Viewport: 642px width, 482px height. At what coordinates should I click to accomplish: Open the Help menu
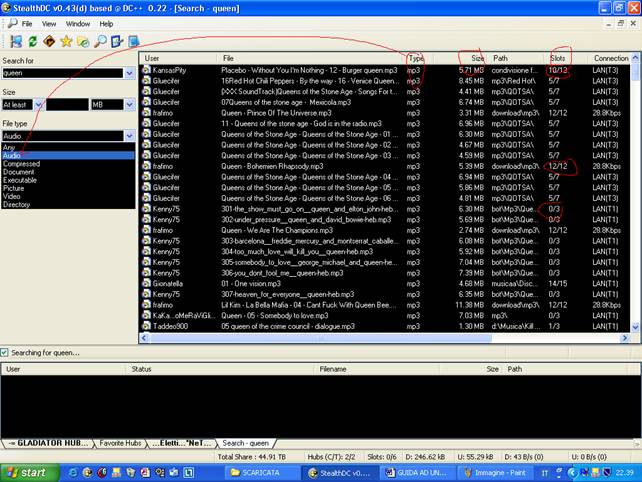point(106,24)
